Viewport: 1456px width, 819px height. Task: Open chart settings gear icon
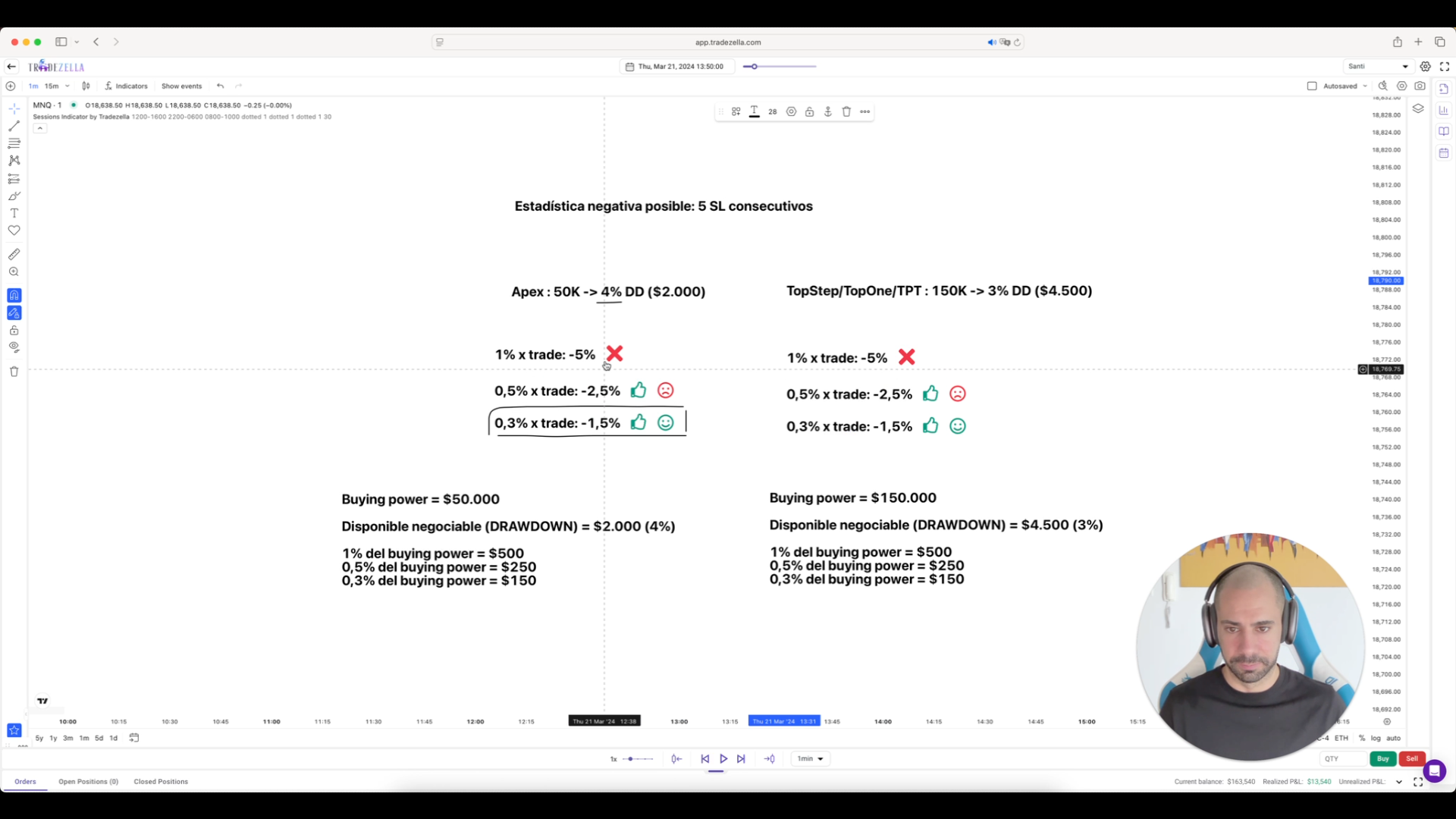point(1426,67)
